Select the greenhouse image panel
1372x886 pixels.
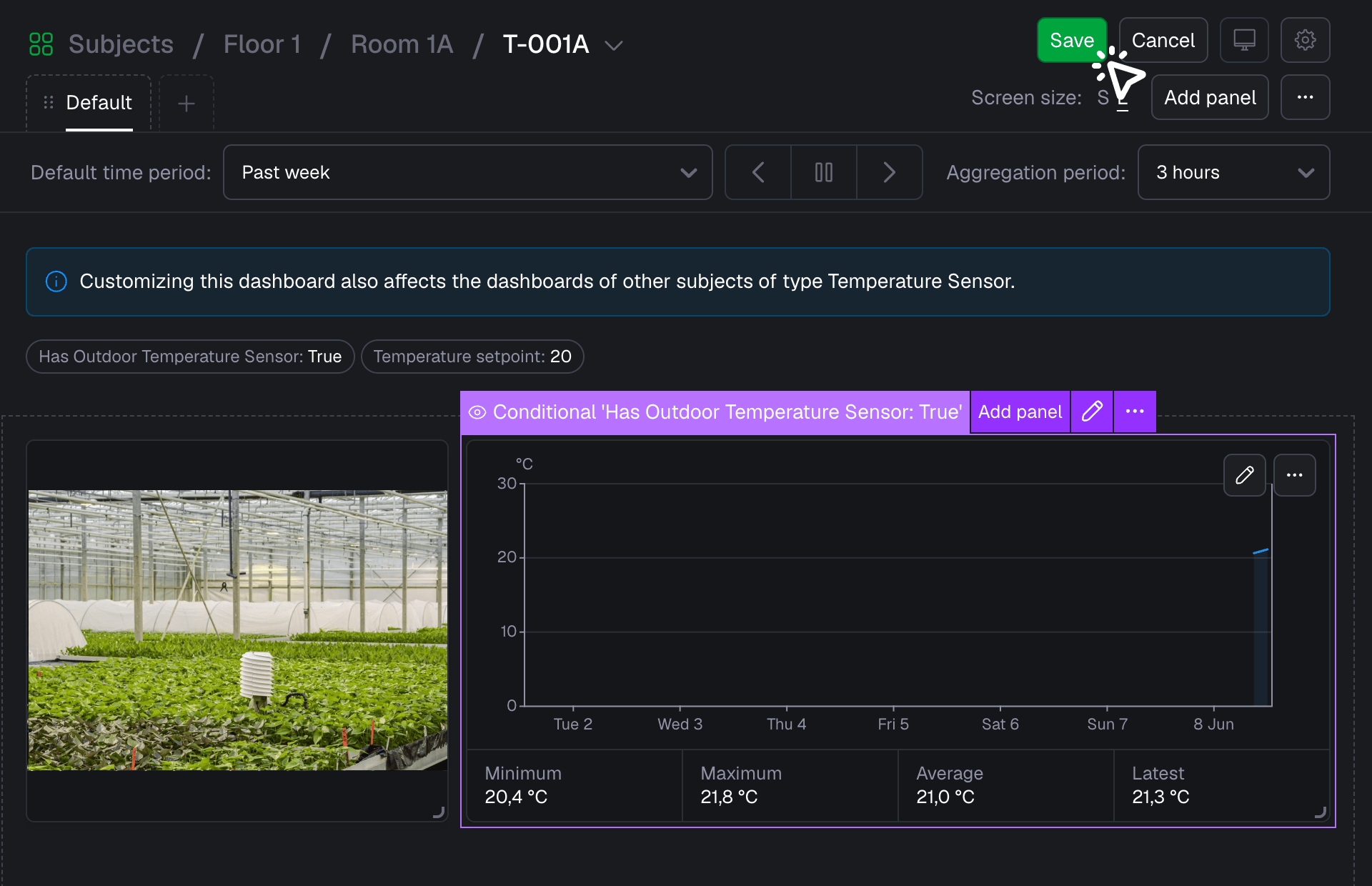tap(237, 629)
